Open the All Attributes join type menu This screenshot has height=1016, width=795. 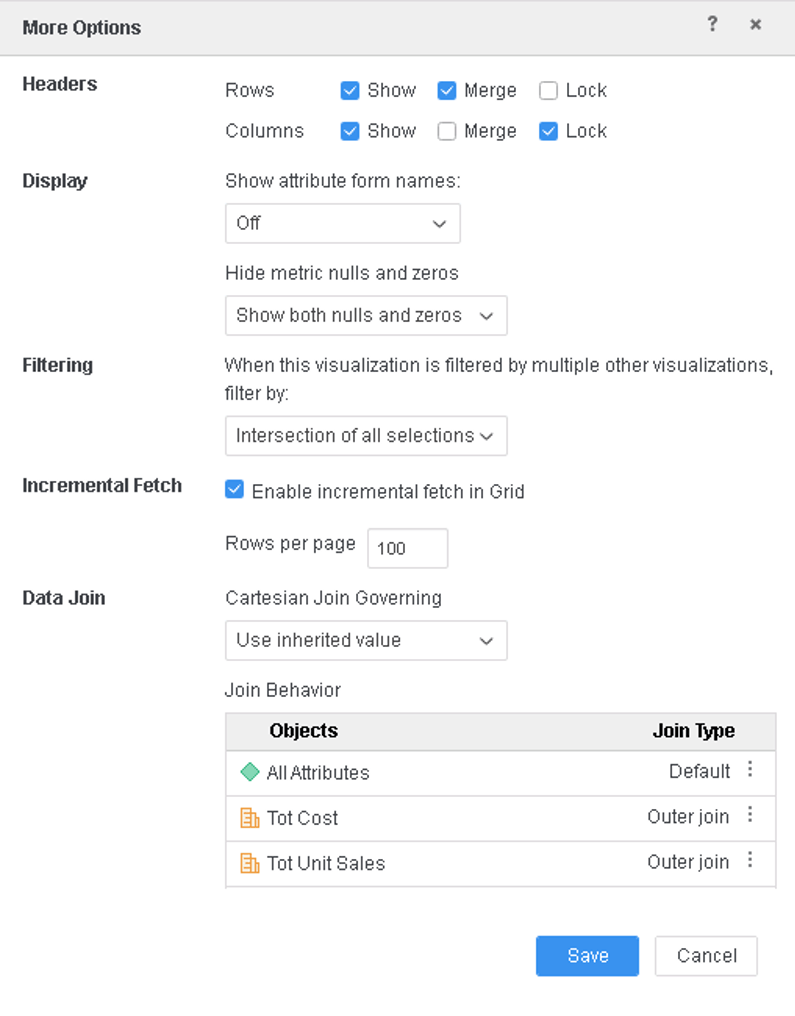pos(750,771)
